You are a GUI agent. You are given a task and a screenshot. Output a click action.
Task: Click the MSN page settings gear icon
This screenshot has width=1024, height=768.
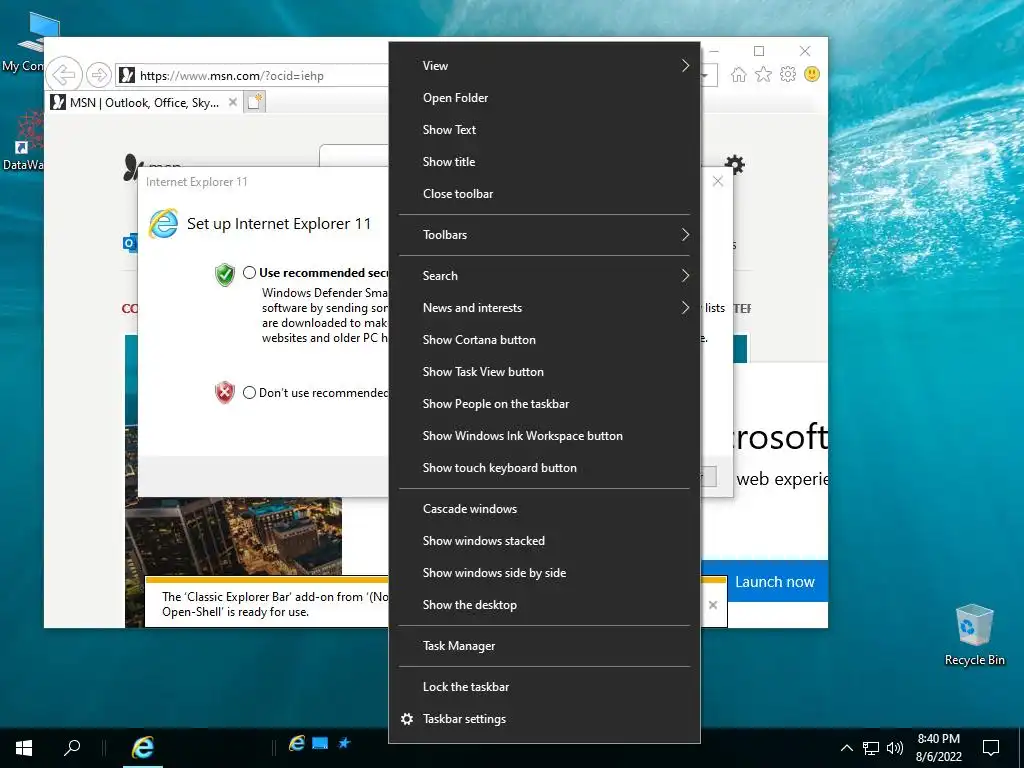(735, 164)
